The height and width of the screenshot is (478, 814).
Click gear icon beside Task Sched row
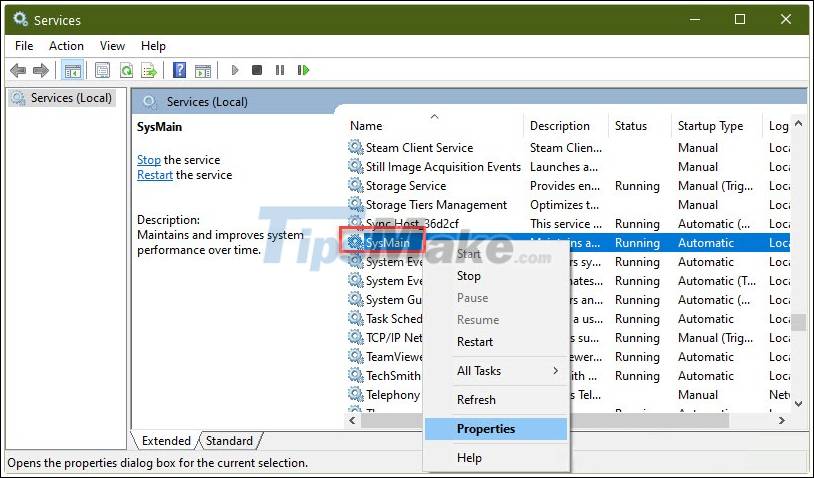[x=356, y=319]
